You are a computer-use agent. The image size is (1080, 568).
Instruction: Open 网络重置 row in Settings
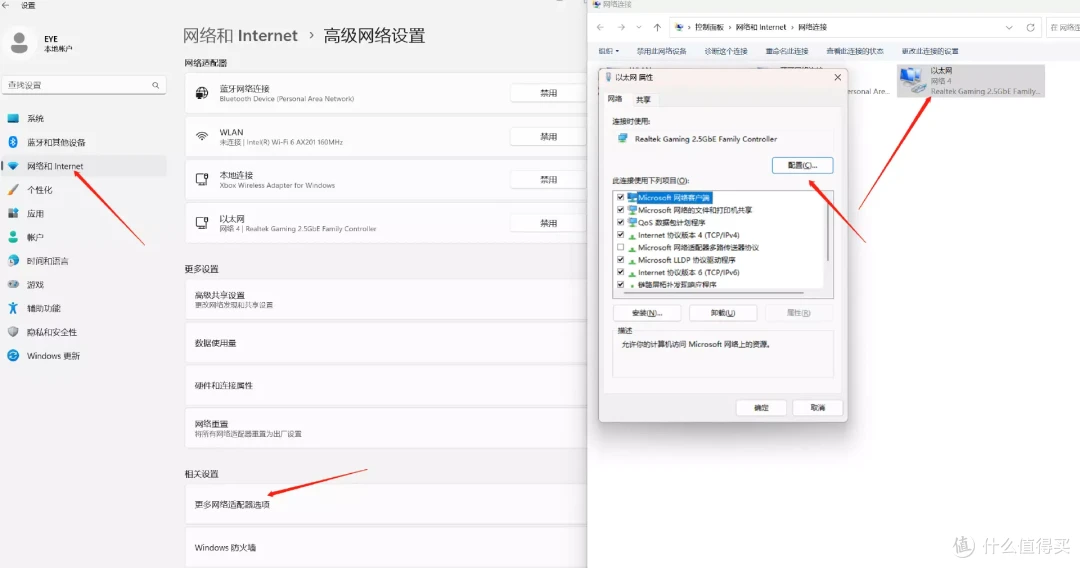tap(386, 428)
